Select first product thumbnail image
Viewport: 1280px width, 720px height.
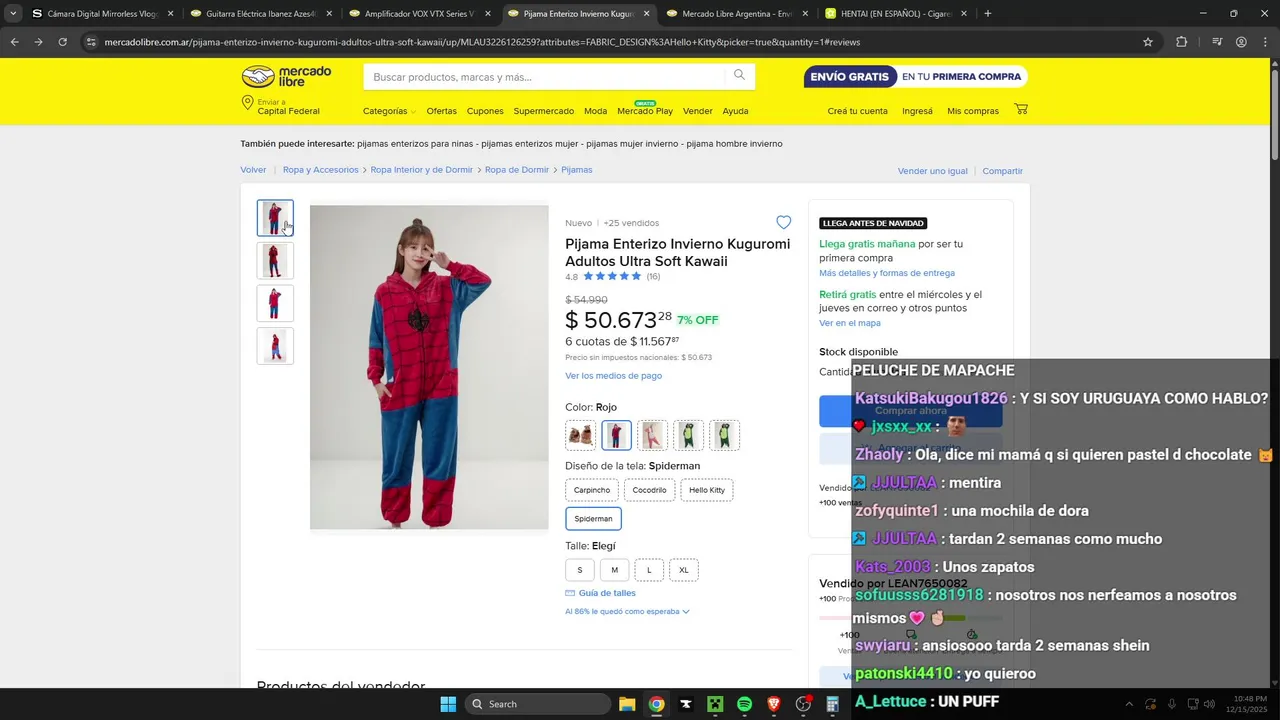(275, 218)
